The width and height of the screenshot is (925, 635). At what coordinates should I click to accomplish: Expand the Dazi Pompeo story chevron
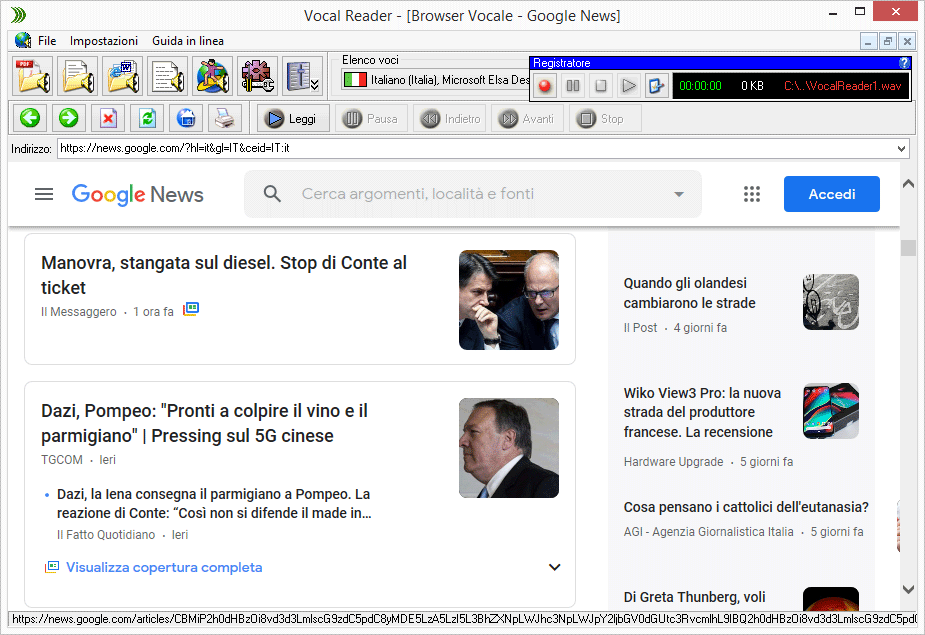(x=555, y=567)
